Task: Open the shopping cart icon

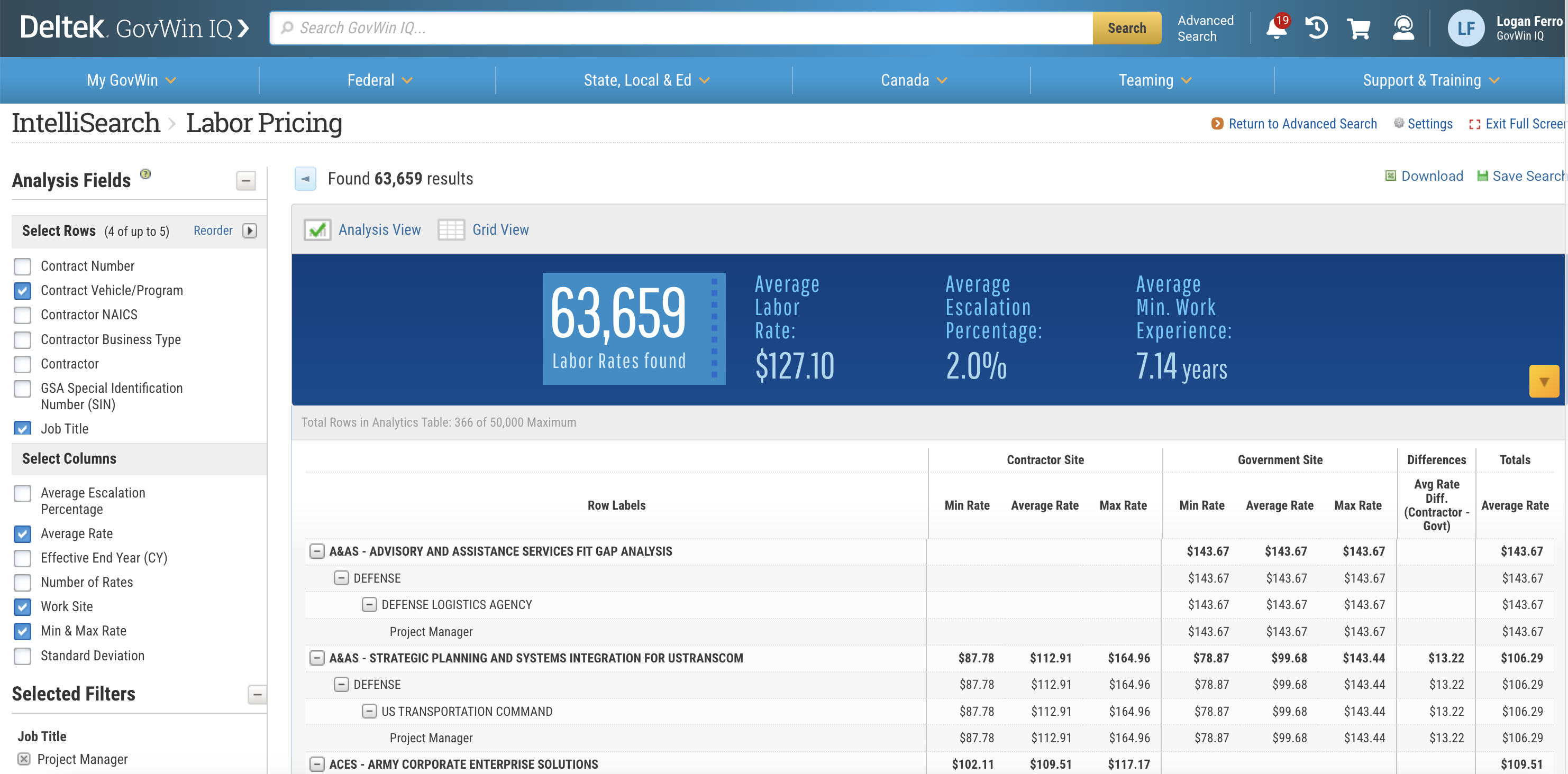Action: pyautogui.click(x=1358, y=28)
